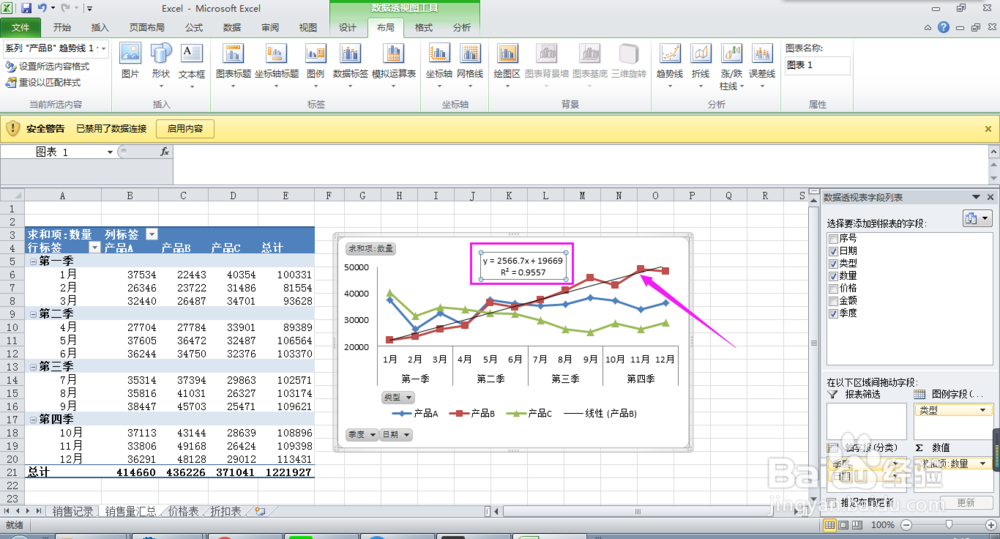Viewport: 1000px width, 539px height.
Task: Open the 价格表 worksheet tab
Action: tap(182, 511)
